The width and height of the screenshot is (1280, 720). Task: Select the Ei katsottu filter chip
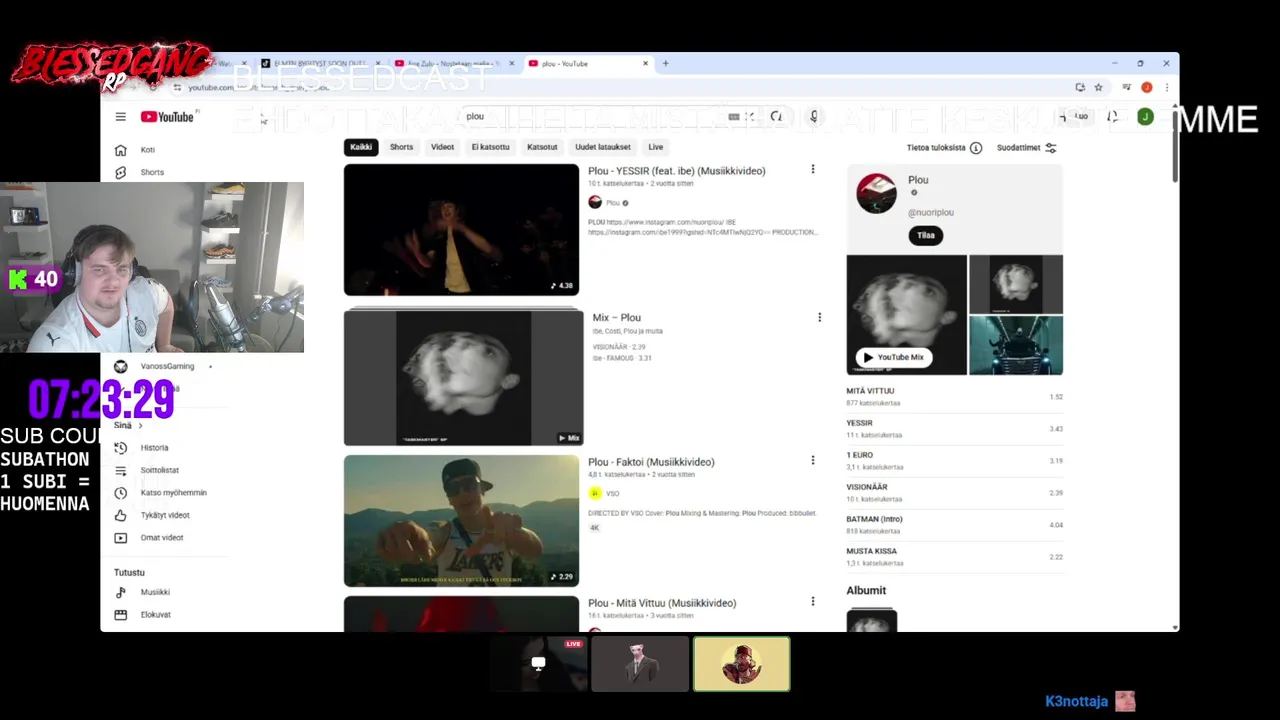[490, 147]
